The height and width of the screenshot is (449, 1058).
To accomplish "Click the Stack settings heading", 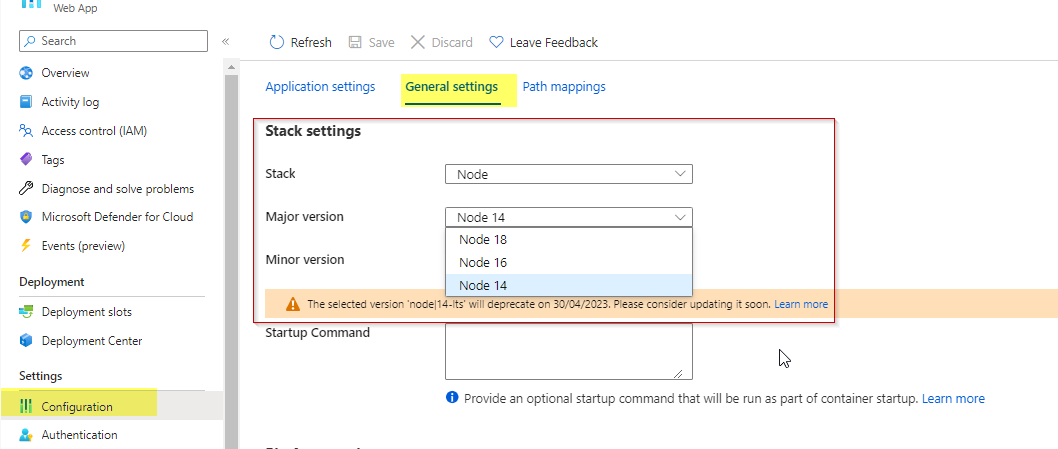I will [313, 131].
